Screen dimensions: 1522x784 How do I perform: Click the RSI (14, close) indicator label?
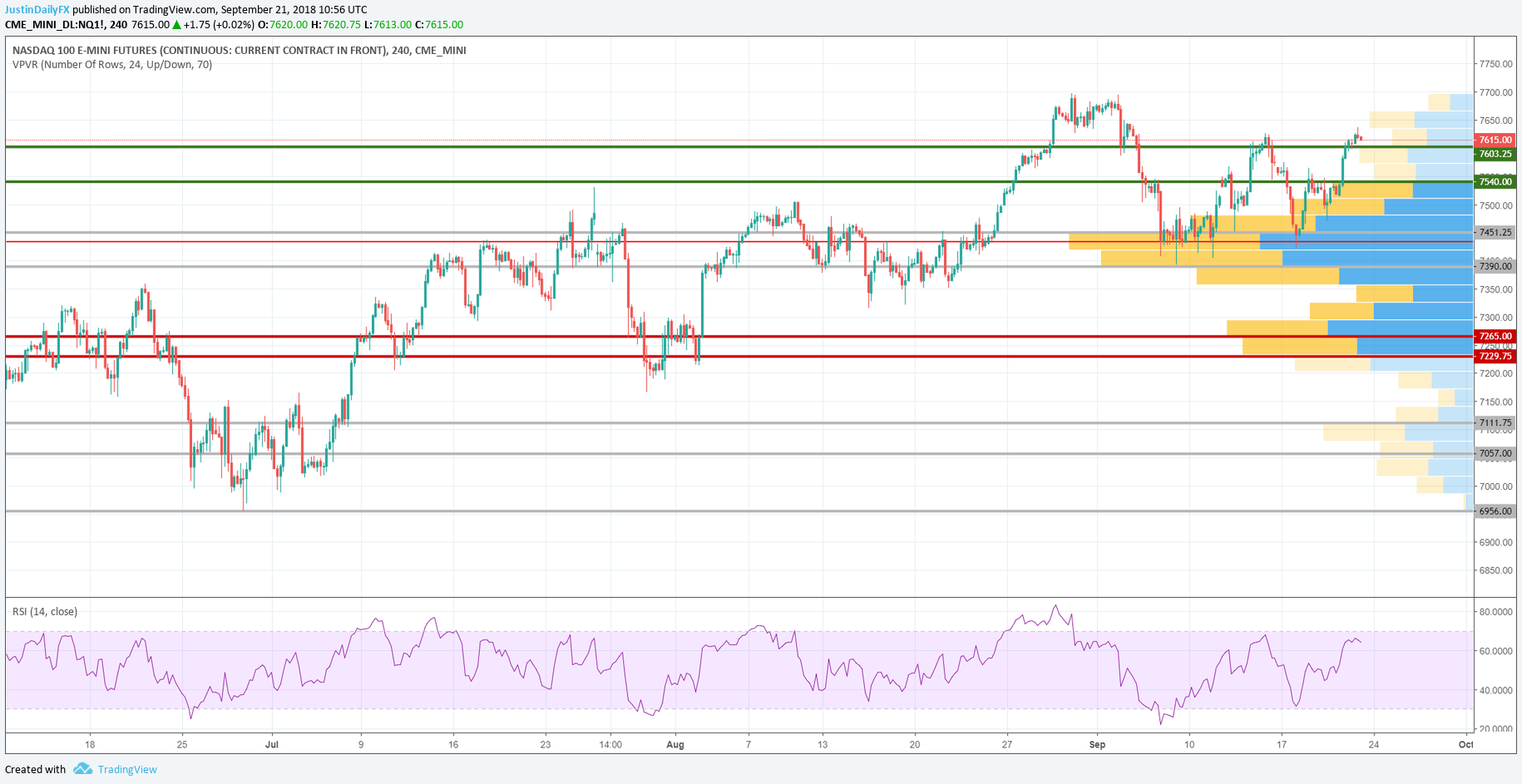click(x=45, y=611)
